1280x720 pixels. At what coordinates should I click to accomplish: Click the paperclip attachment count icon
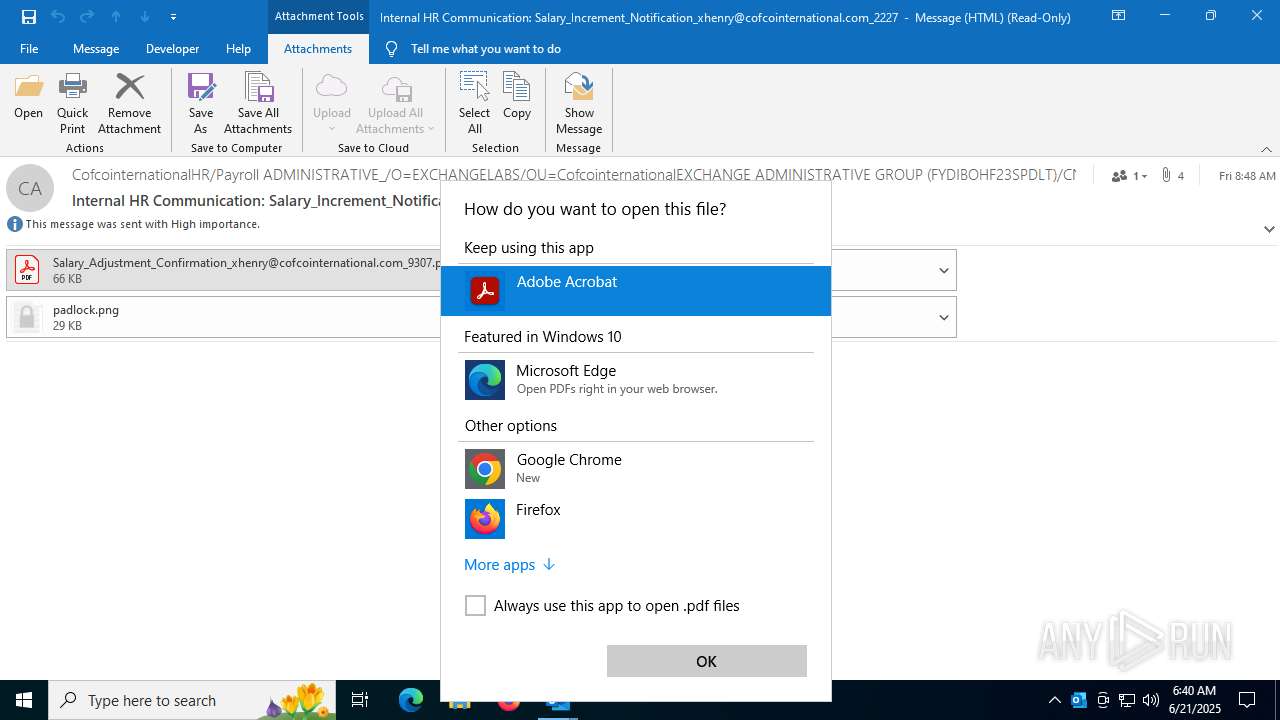click(1166, 175)
